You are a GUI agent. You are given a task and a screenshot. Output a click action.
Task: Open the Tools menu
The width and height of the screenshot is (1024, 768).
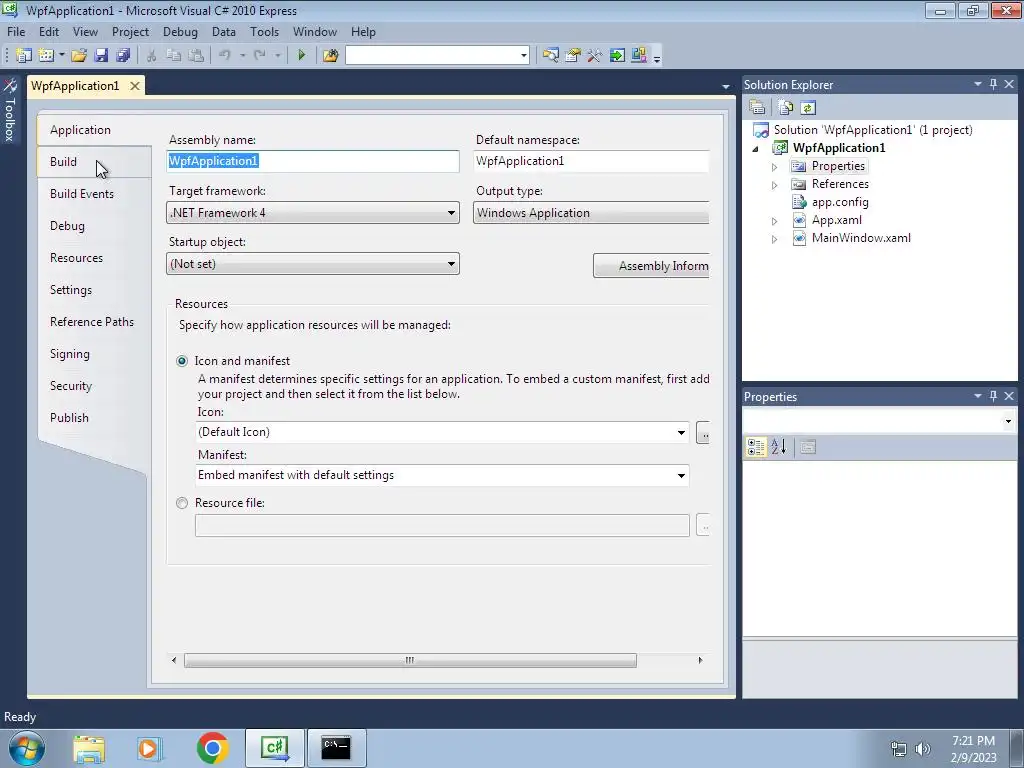[x=264, y=32]
